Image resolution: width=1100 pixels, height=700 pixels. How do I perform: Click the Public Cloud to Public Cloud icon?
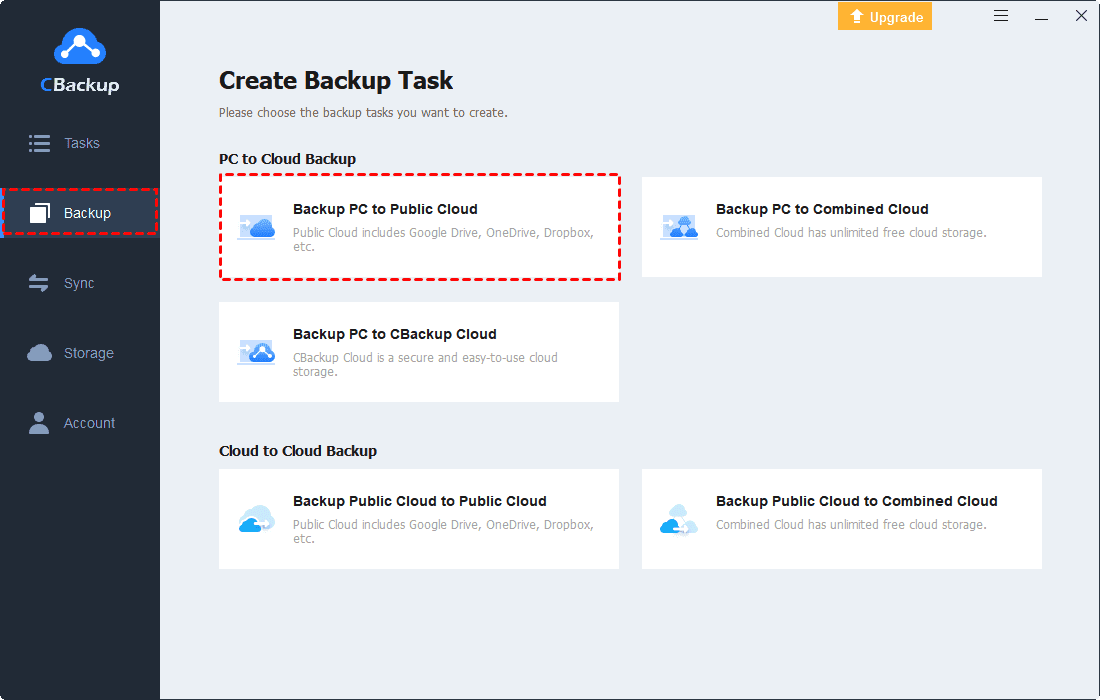pos(257,519)
